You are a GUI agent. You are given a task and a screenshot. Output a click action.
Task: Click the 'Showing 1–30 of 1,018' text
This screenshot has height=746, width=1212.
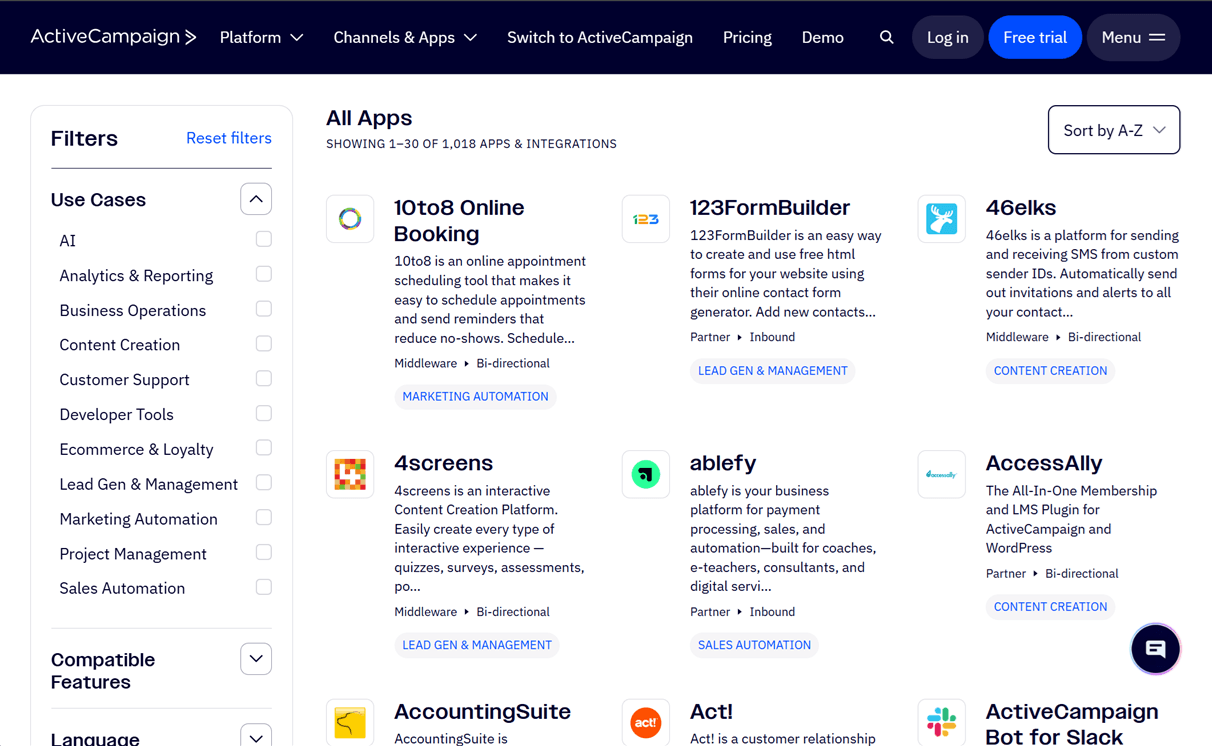point(471,144)
